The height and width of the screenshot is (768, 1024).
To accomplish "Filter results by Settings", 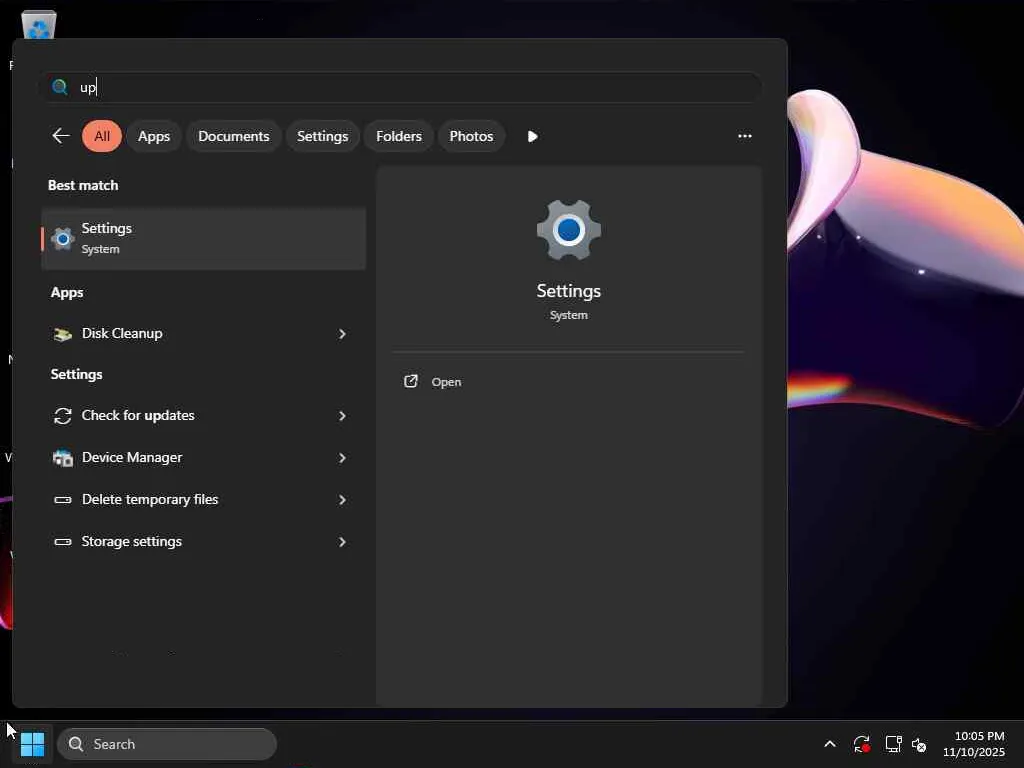I will tap(323, 136).
